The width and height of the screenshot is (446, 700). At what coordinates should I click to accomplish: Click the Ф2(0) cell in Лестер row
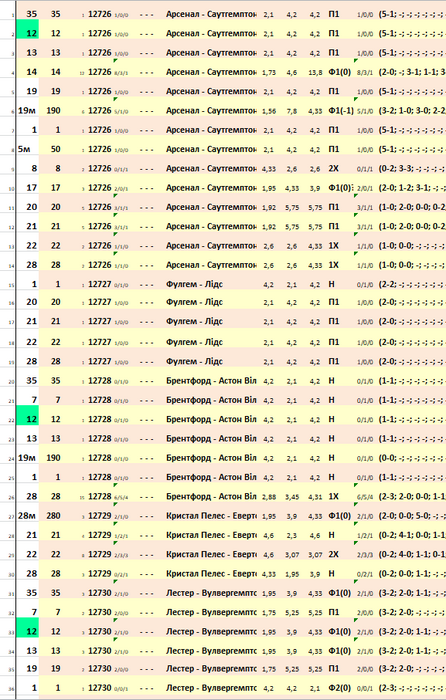click(339, 688)
